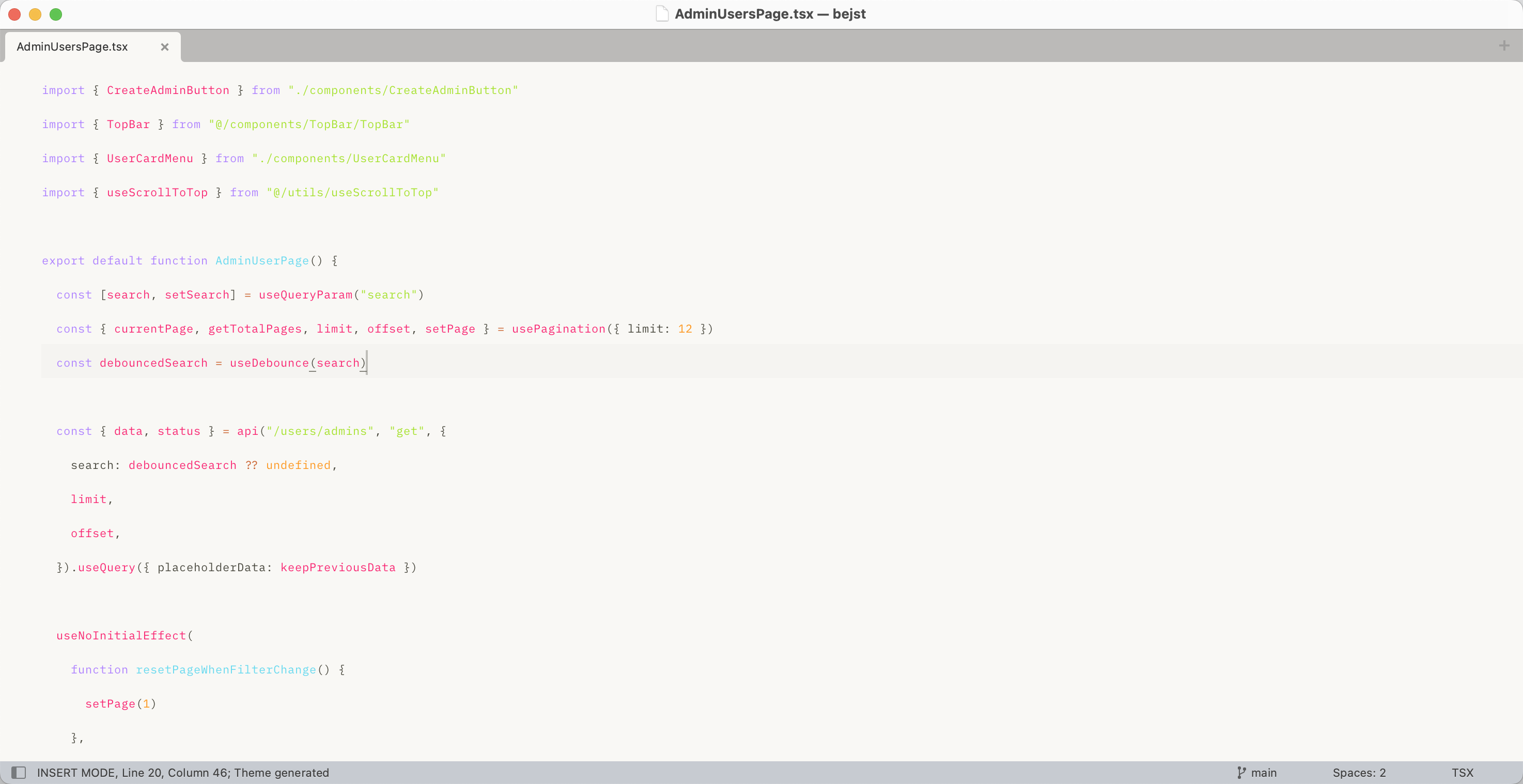Click the useQueryParam call
Screen dimensions: 1523x784
pyautogui.click(x=306, y=294)
